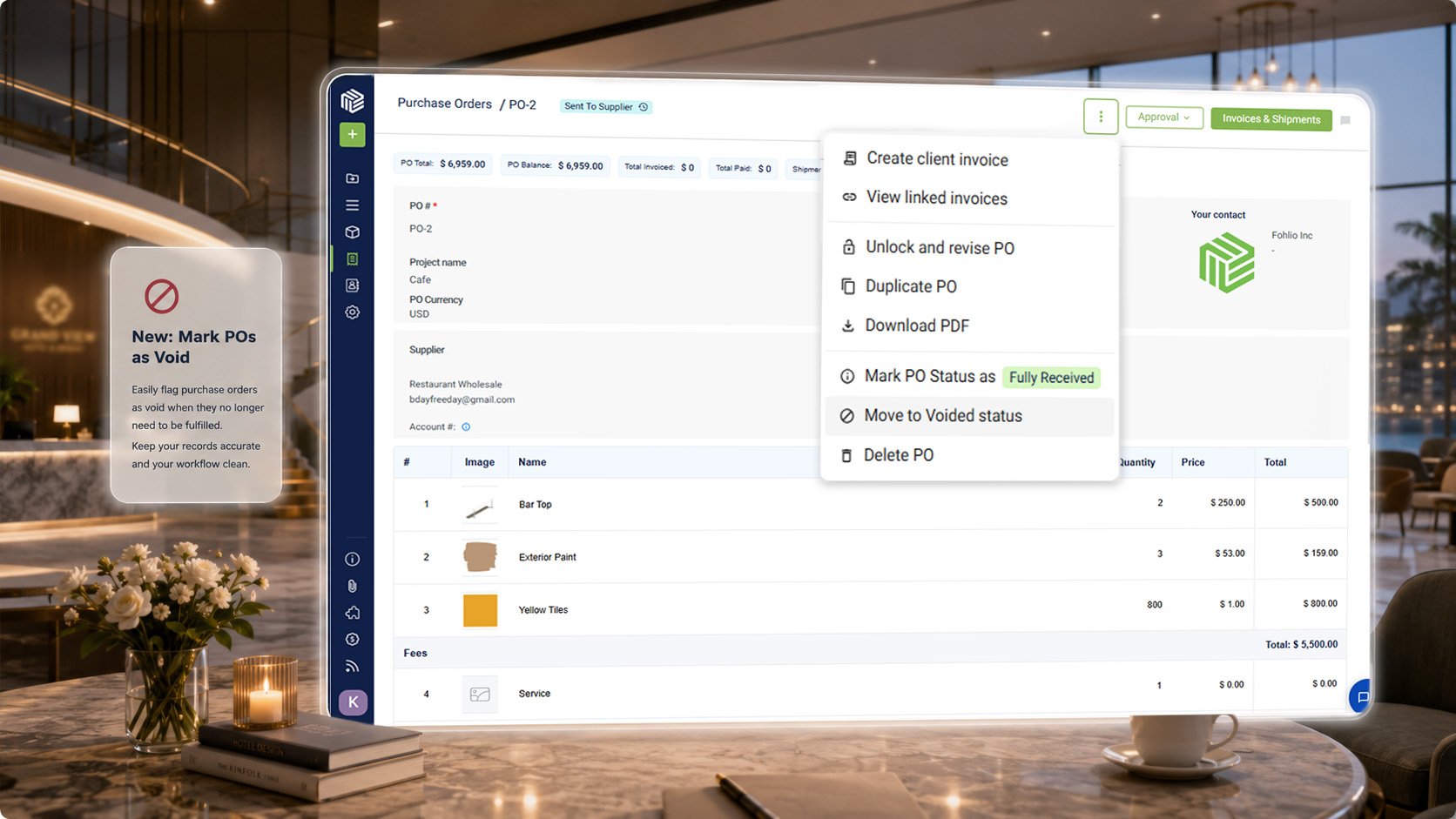Viewport: 1456px width, 819px height.
Task: Click the quantity 800 for Yellow Tiles
Action: click(1155, 605)
